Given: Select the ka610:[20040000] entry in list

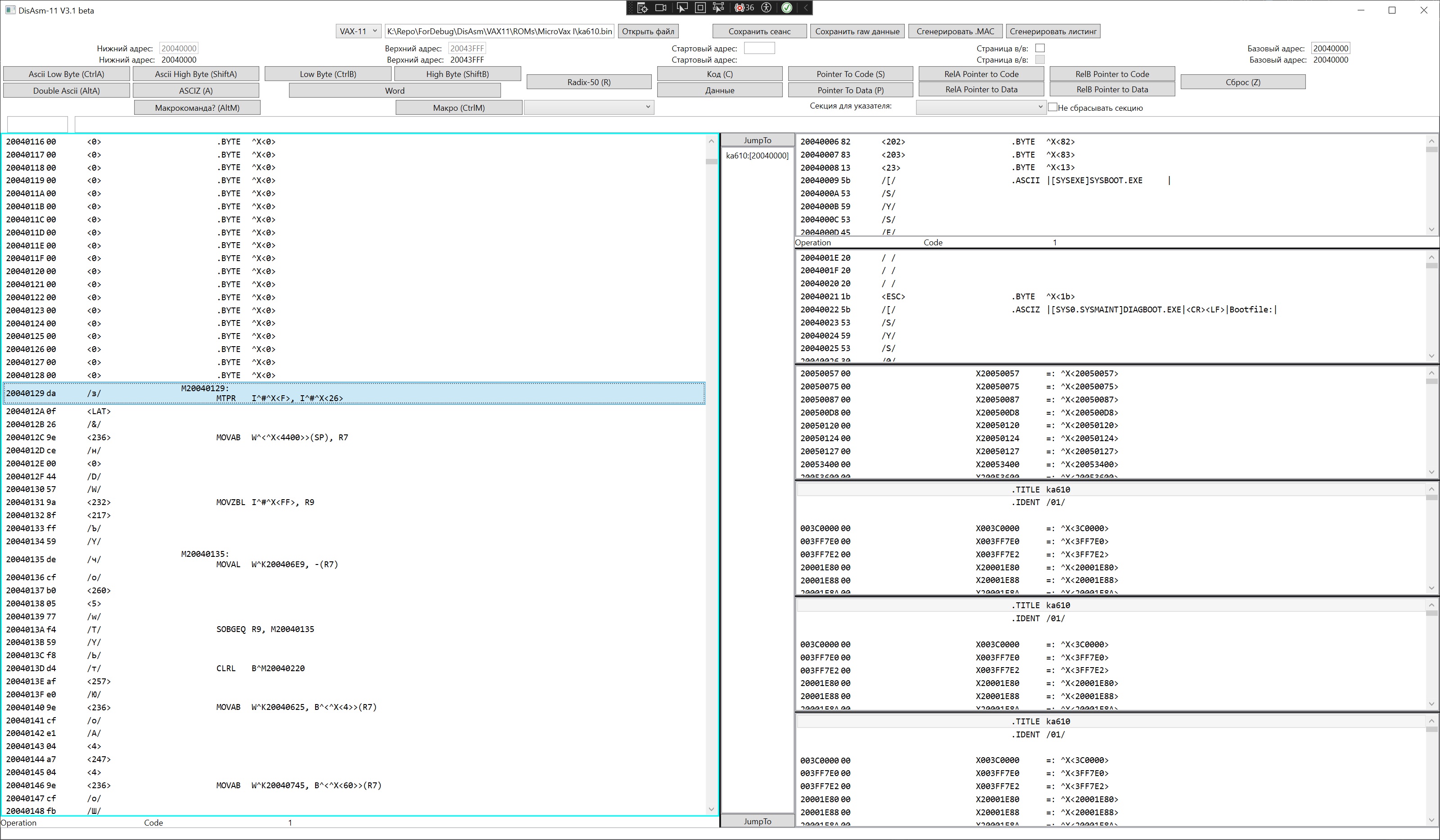Looking at the screenshot, I should [x=757, y=155].
